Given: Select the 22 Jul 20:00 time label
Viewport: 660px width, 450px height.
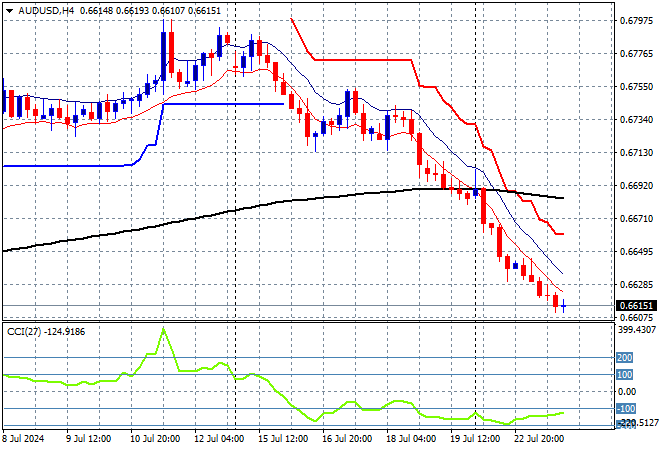Looking at the screenshot, I should click(538, 439).
